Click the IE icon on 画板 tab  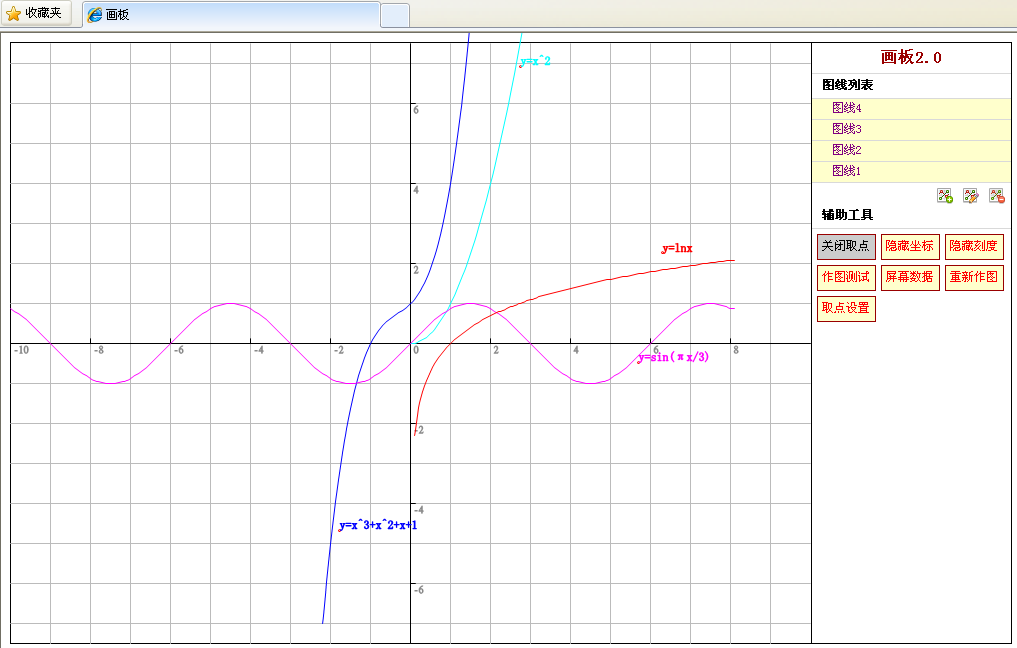click(x=95, y=15)
